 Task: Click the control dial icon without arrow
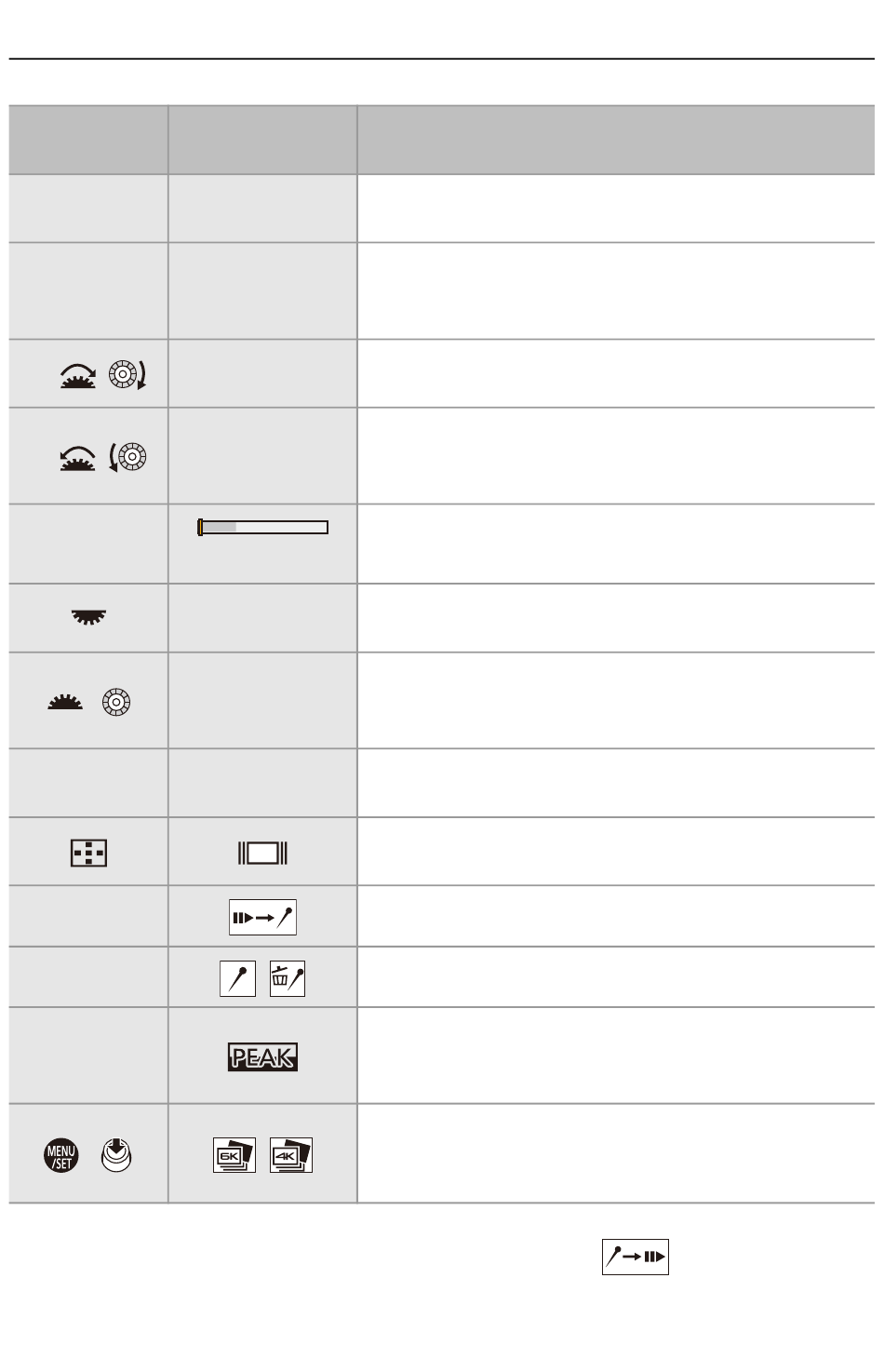click(116, 702)
